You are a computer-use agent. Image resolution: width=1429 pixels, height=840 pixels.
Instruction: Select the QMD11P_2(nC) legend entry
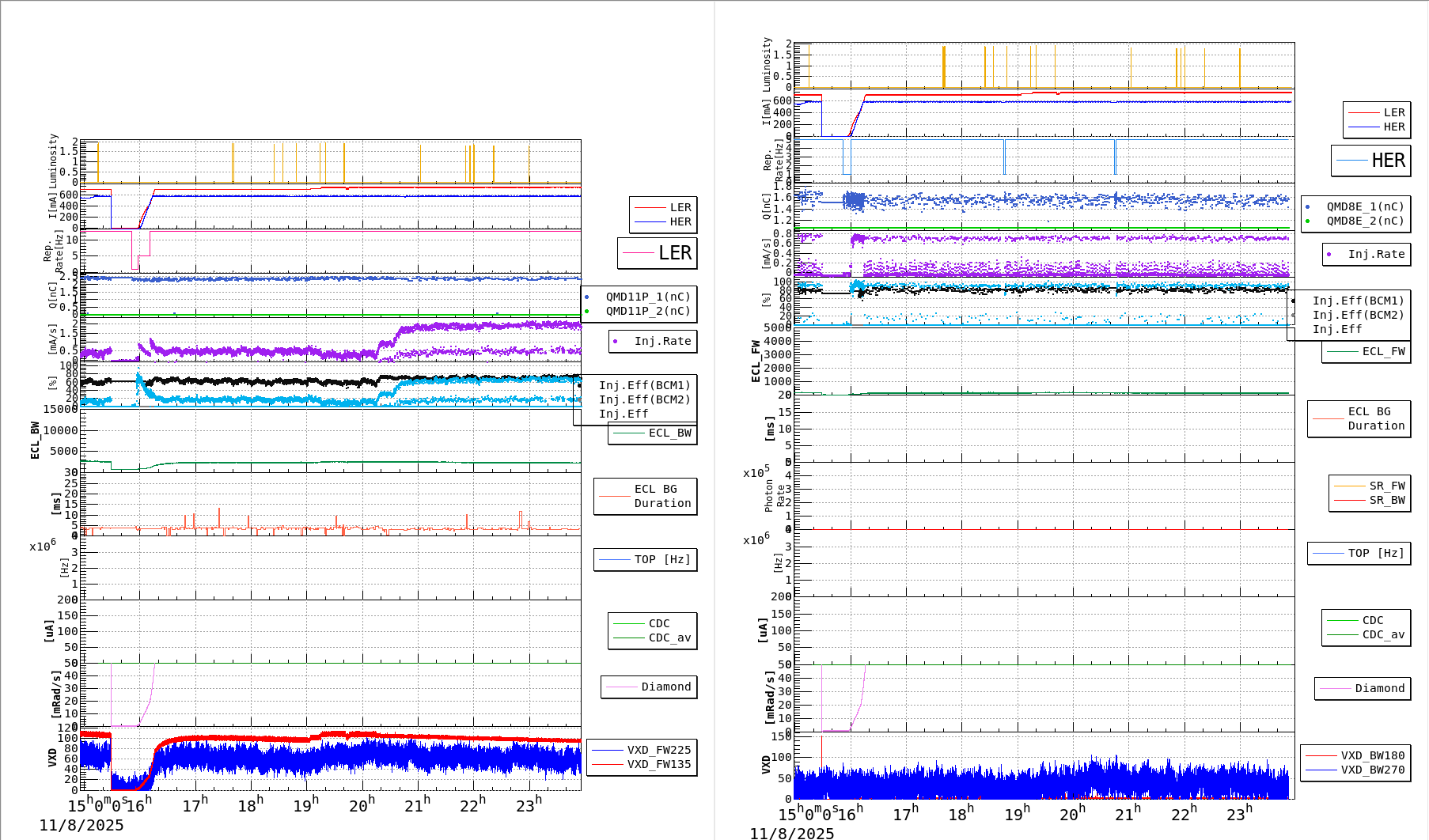(x=647, y=311)
